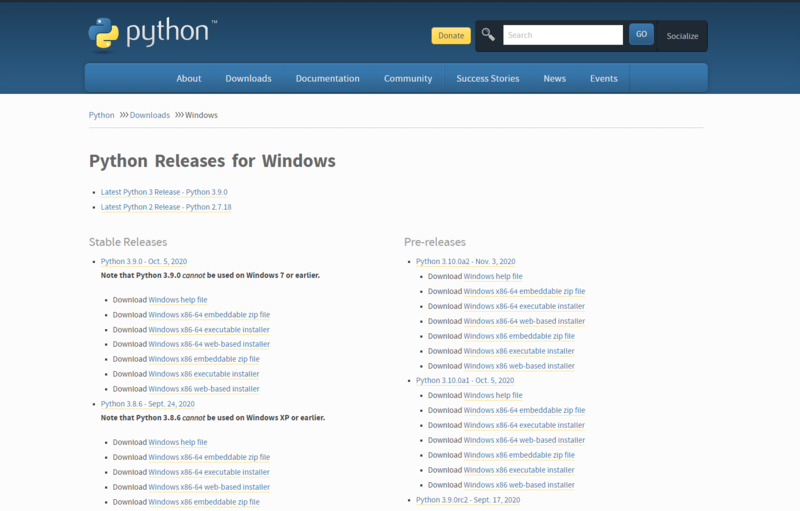Download Python 3.10.0a1 x86-64 web-based installer
The image size is (800, 511).
coord(524,440)
